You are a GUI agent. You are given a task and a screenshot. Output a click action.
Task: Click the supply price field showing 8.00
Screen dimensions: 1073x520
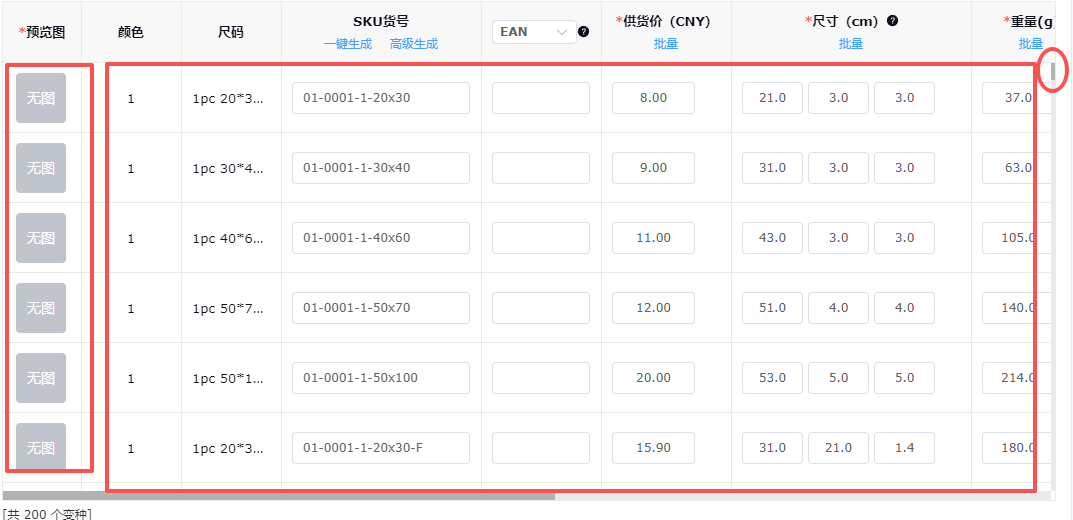point(654,98)
